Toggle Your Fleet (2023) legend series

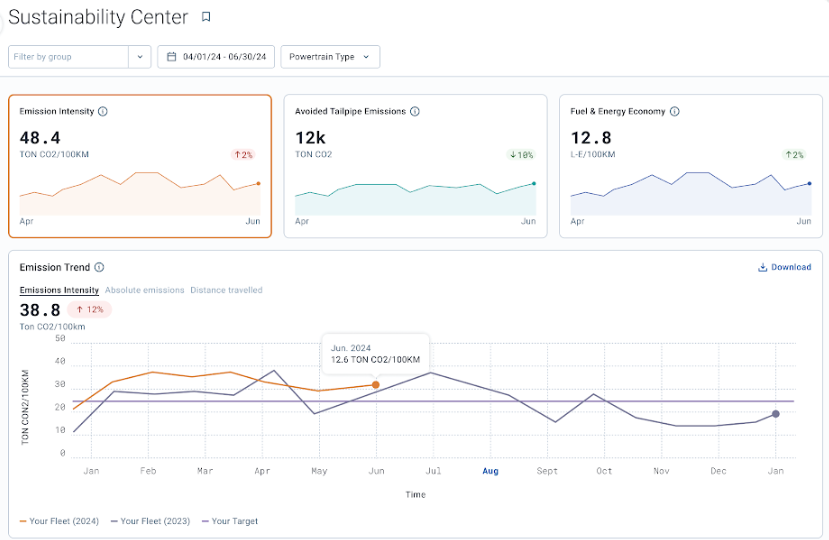point(152,521)
